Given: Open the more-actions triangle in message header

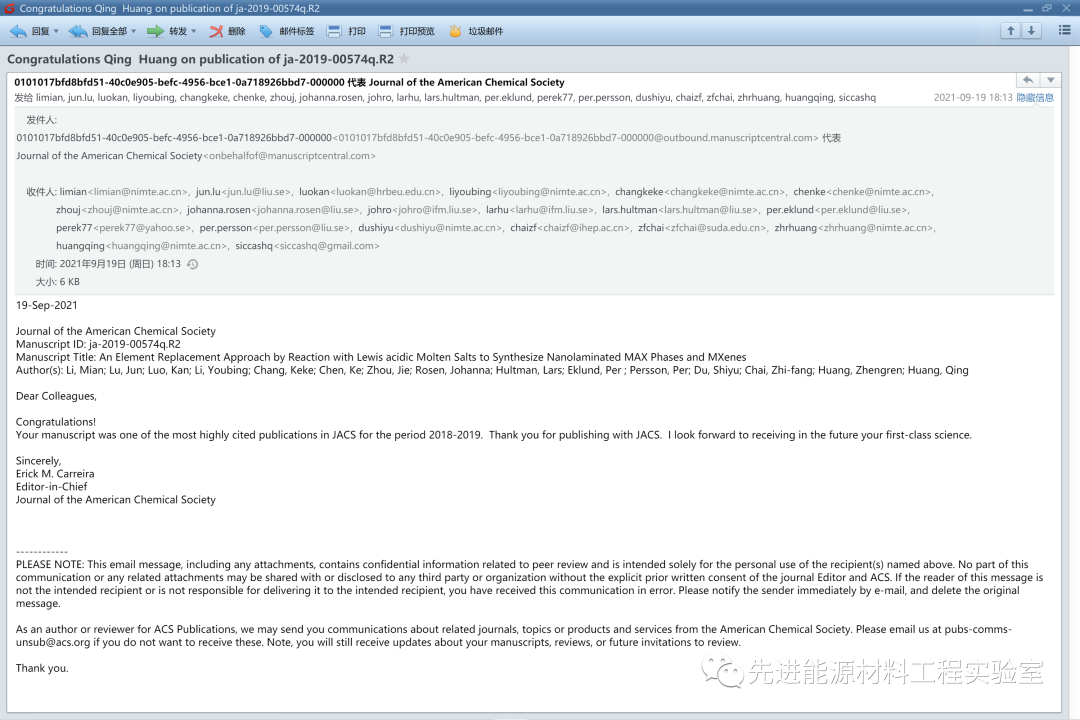Looking at the screenshot, I should click(1050, 81).
